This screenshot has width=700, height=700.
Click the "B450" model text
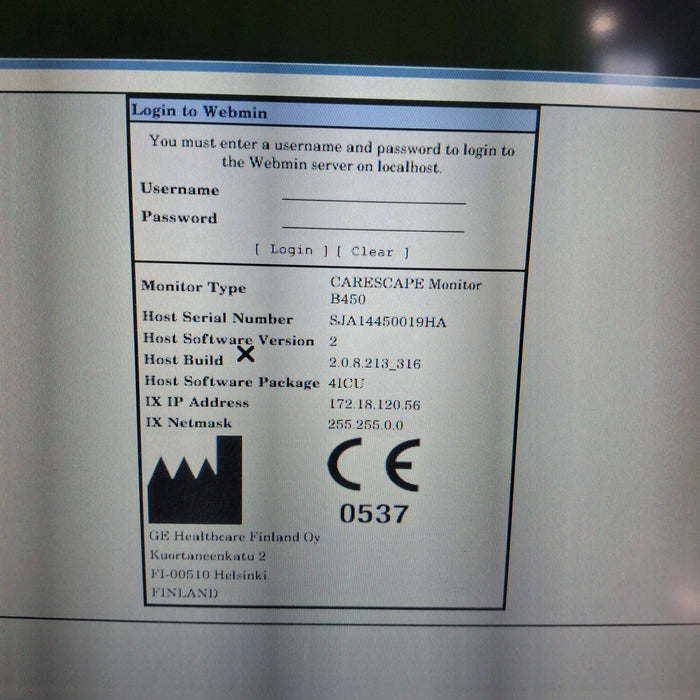pyautogui.click(x=348, y=299)
